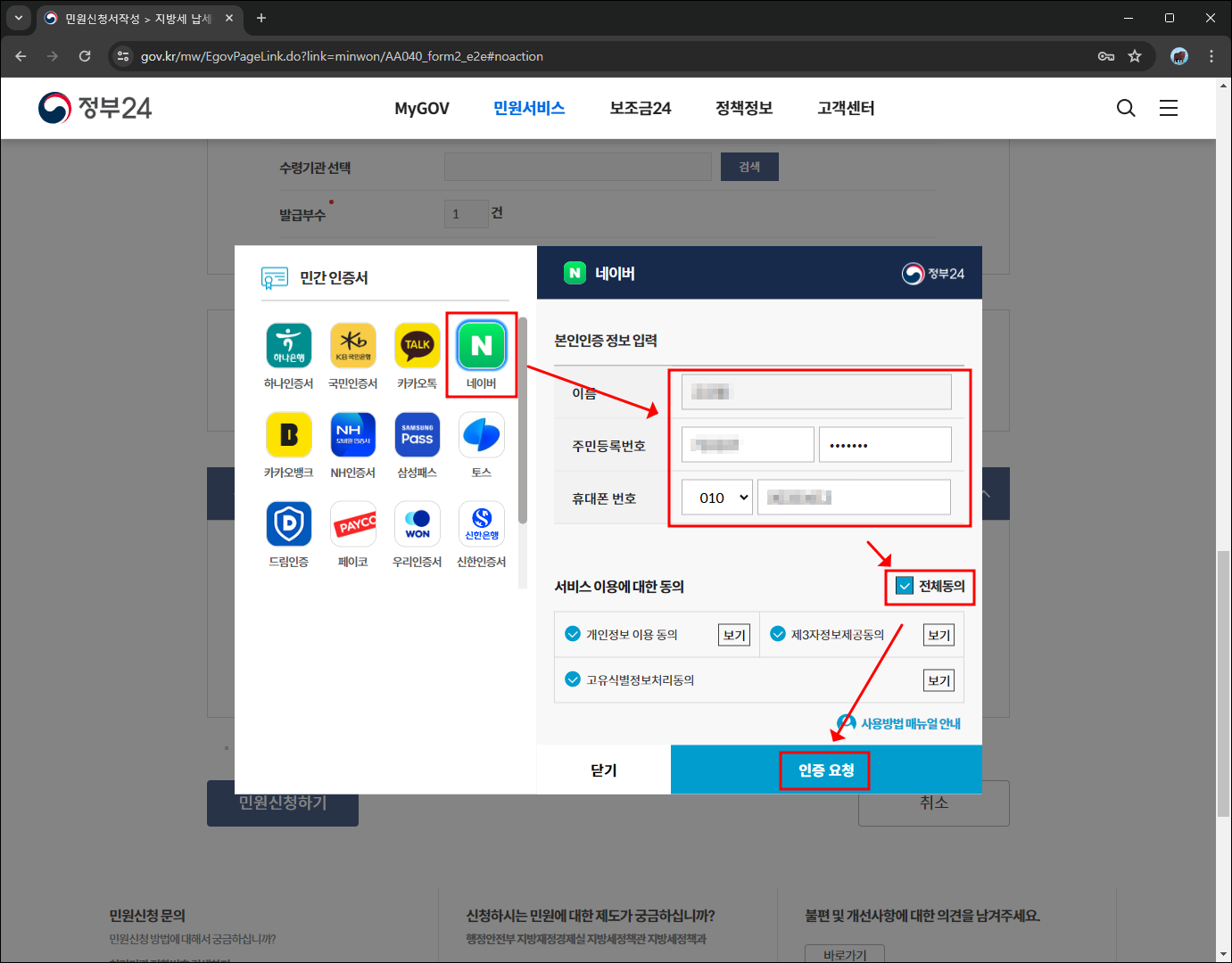Open a new browser tab
The width and height of the screenshot is (1232, 963).
coord(261,18)
